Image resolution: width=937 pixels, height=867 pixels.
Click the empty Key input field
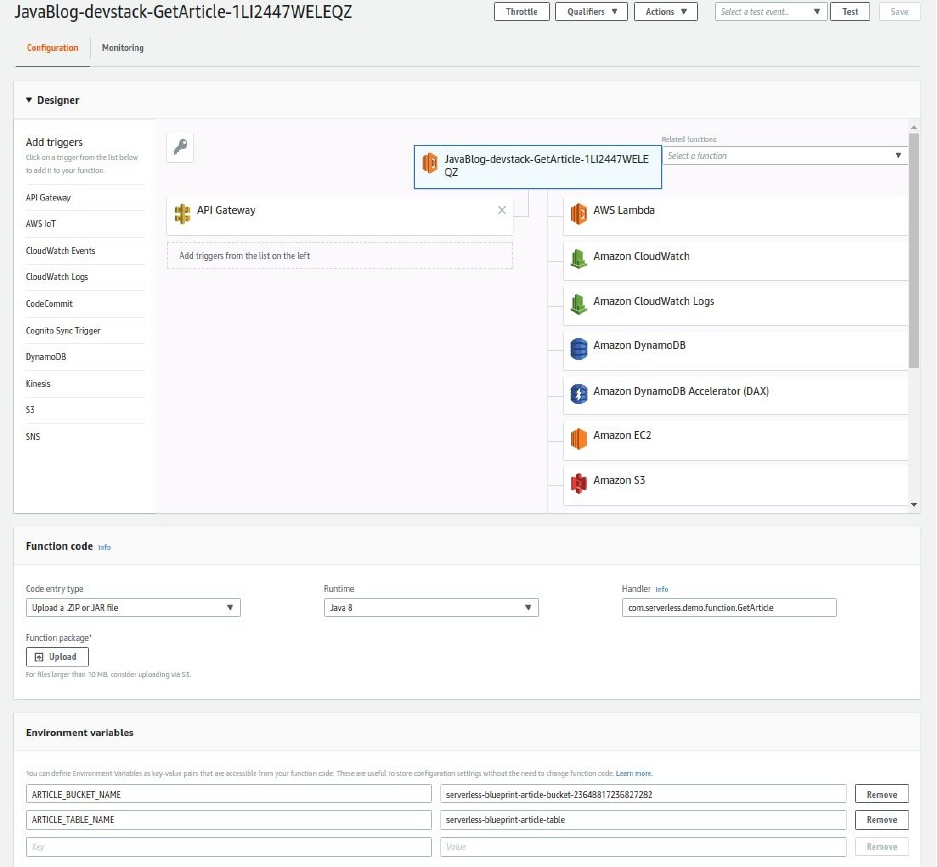coord(229,847)
